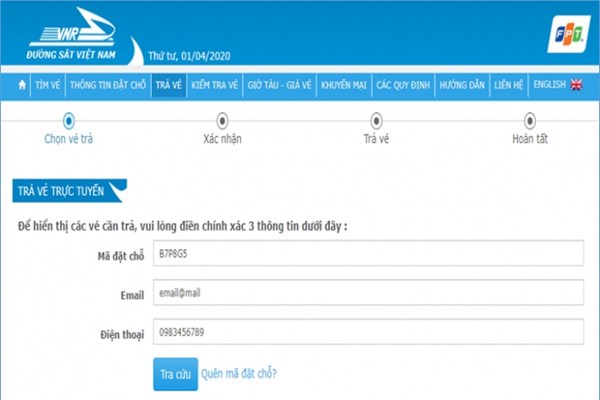Click the Trả vé step label under progress bar
Viewport: 600px width, 400px height.
376,139
